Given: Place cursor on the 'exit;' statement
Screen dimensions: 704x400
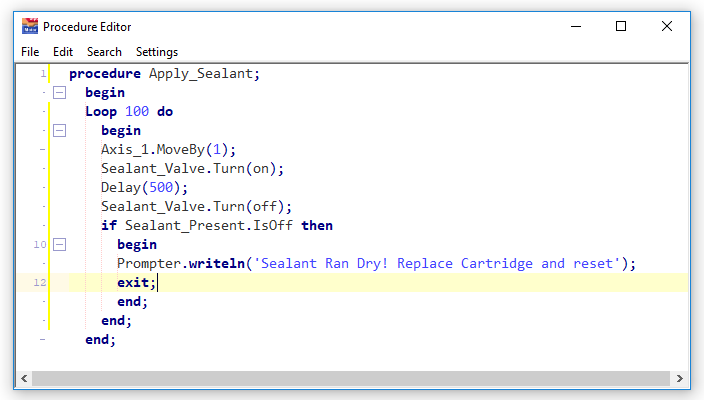Looking at the screenshot, I should point(135,283).
